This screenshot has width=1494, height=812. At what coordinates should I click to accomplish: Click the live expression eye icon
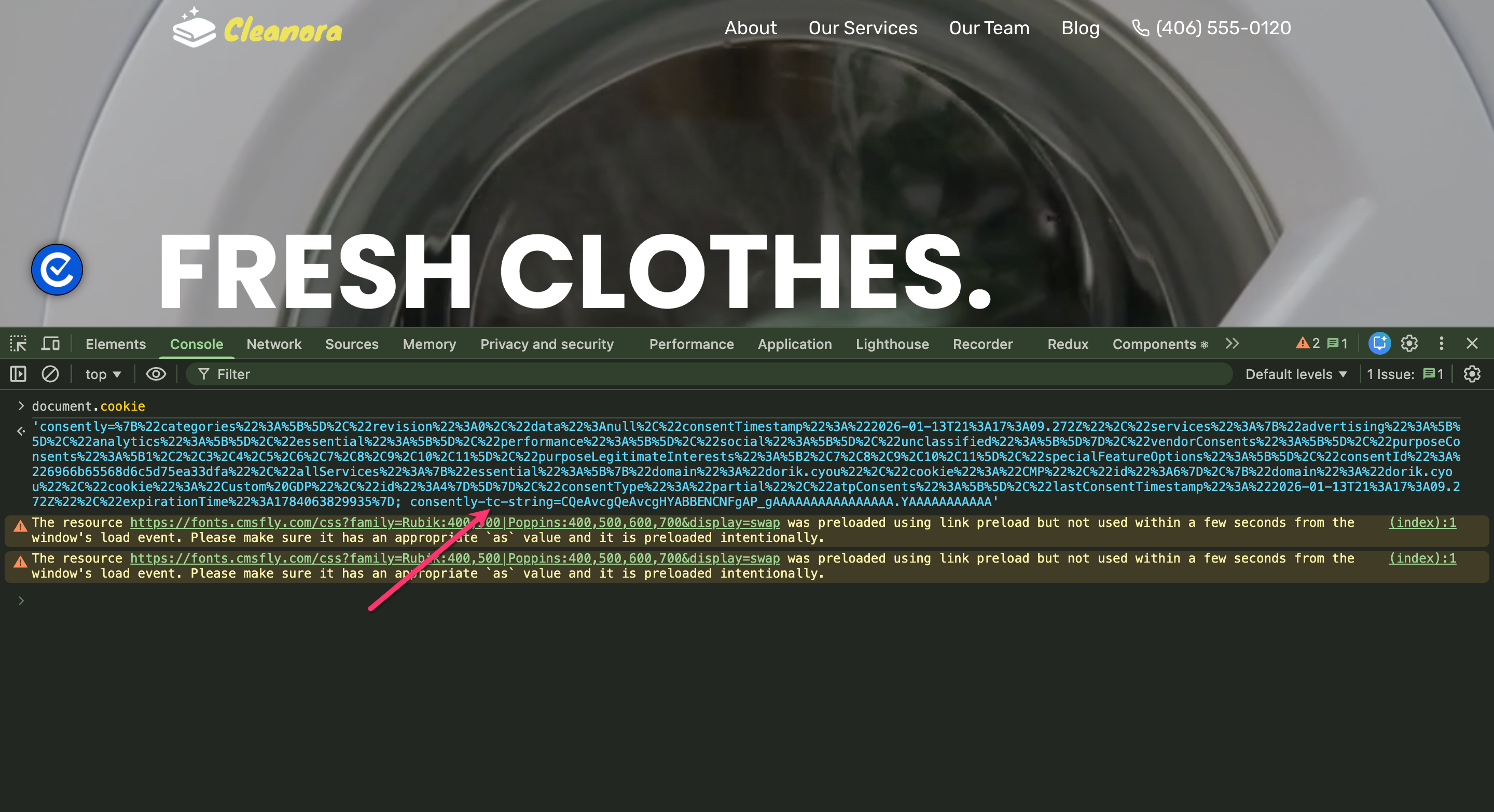[156, 374]
